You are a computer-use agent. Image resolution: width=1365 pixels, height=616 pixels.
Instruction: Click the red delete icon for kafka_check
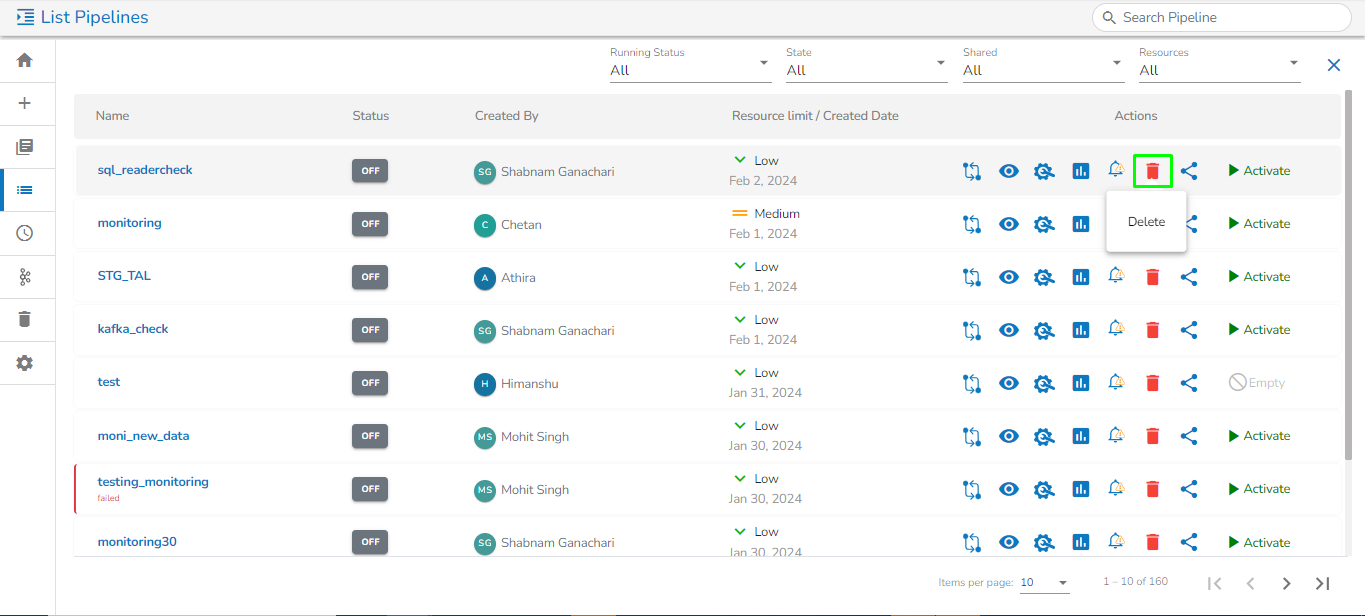pos(1152,330)
